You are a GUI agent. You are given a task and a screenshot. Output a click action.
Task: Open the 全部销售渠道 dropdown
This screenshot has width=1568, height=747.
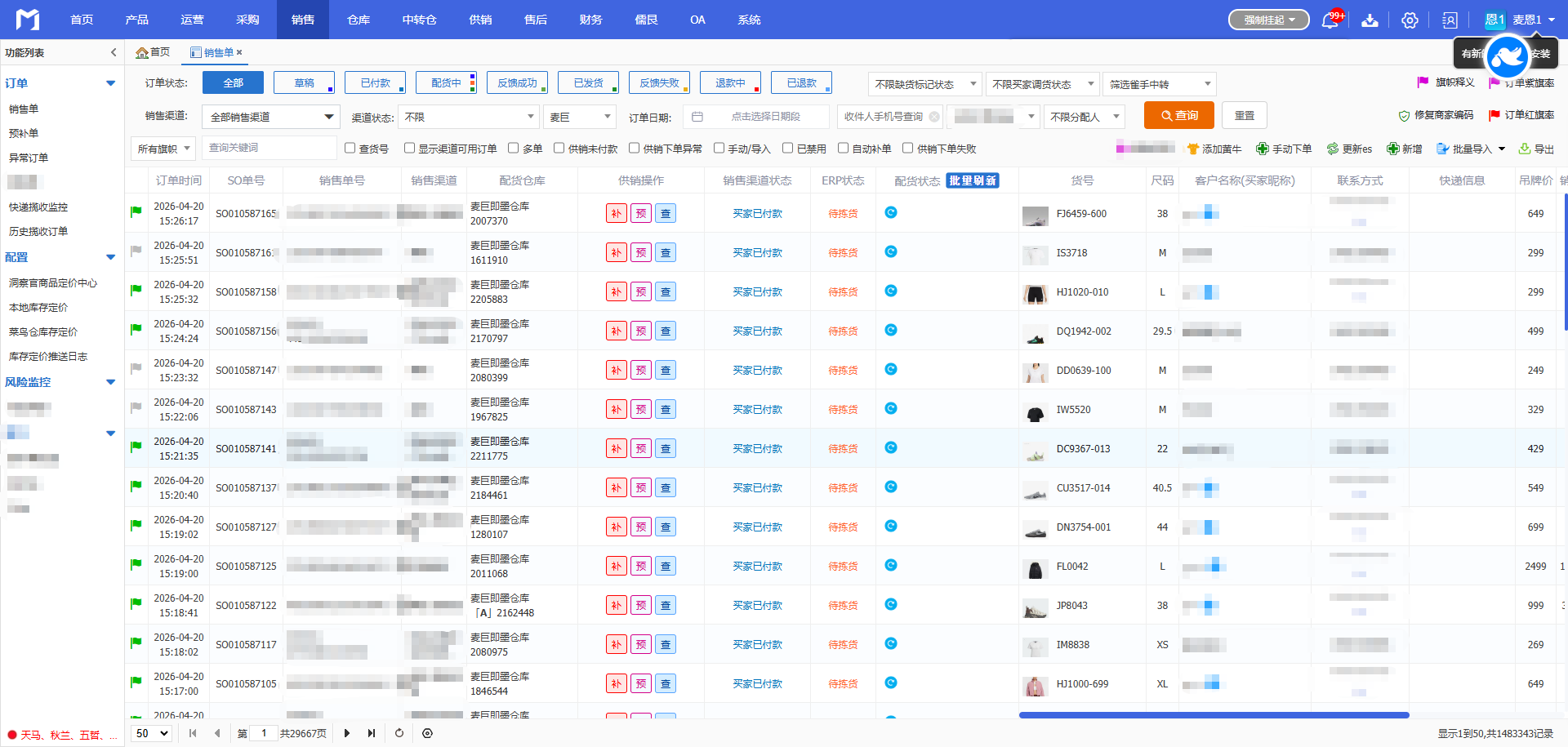(x=271, y=117)
